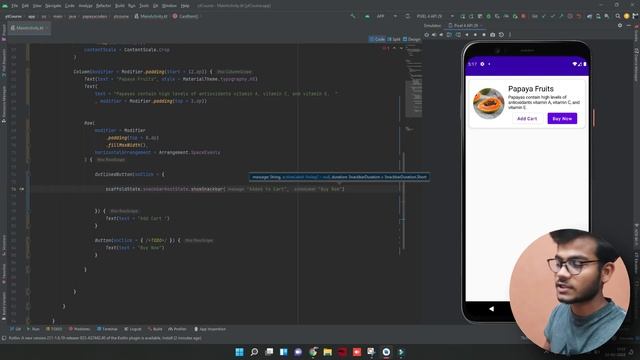
Task: Click the emulator snapshots clock icon
Action: click(x=501, y=35)
